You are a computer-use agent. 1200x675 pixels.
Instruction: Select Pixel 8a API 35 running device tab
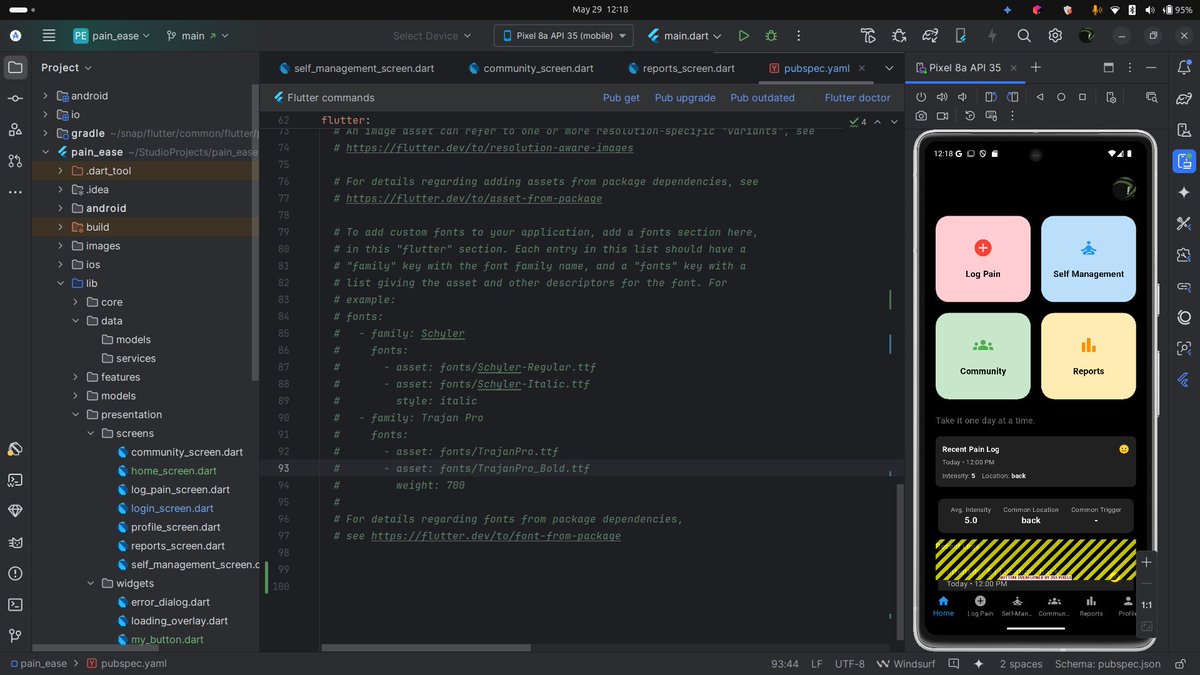point(964,68)
